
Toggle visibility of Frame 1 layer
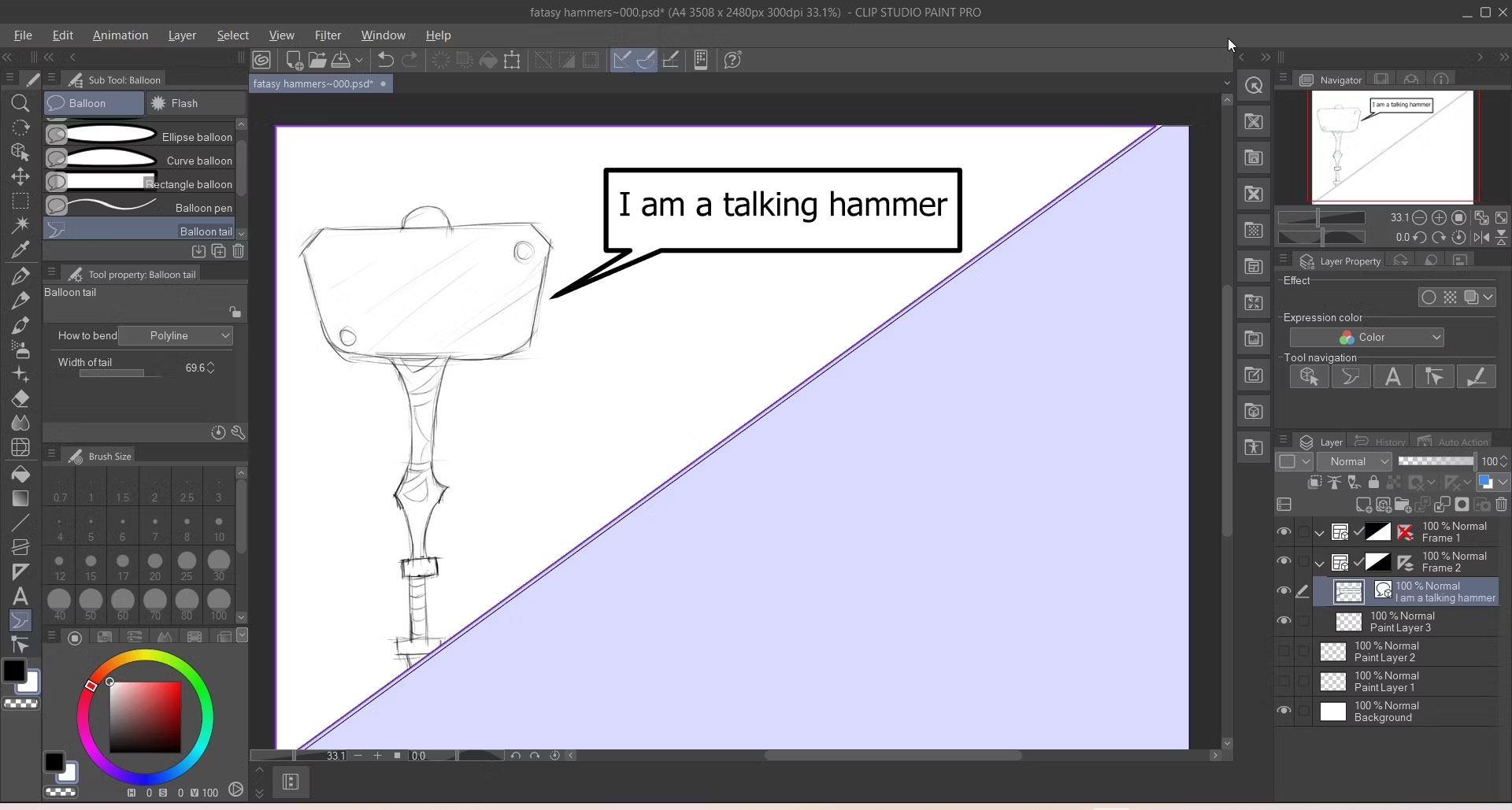coord(1284,532)
